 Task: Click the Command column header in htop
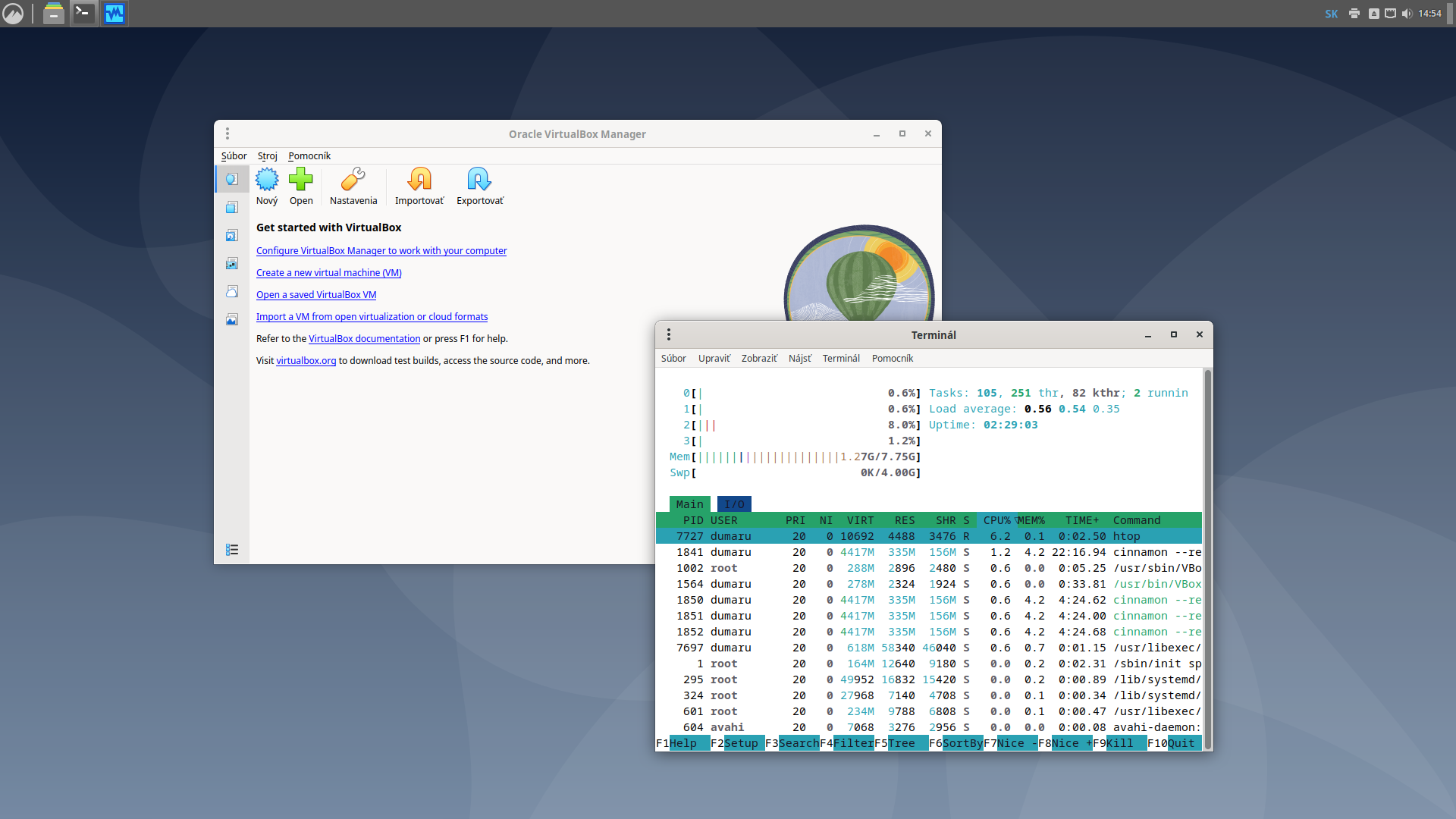point(1137,520)
